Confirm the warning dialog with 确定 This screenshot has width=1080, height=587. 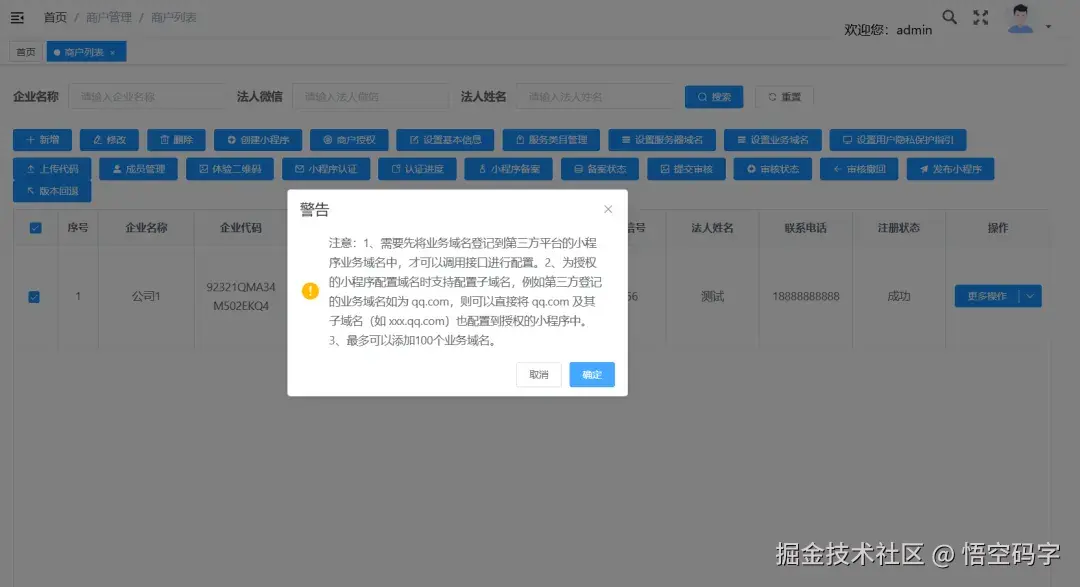(592, 374)
